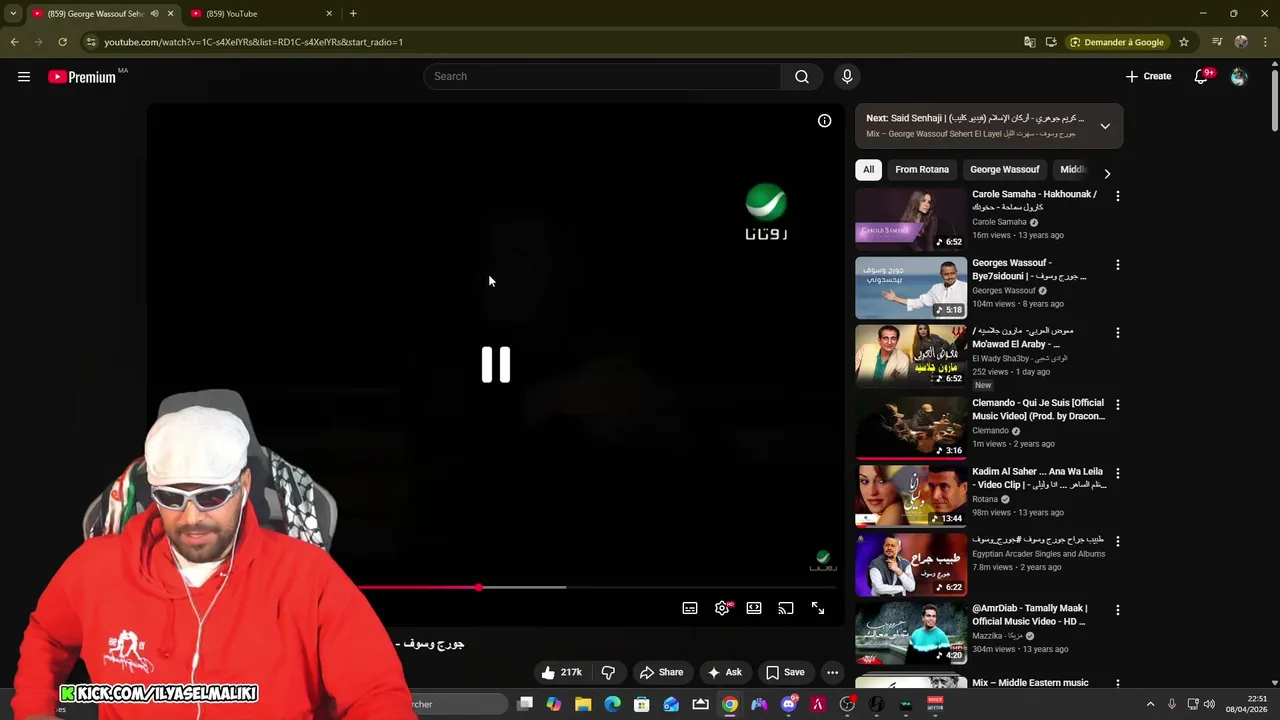This screenshot has width=1280, height=720.
Task: Open options for Amr Diab Tamally Maak video
Action: coord(1118,610)
